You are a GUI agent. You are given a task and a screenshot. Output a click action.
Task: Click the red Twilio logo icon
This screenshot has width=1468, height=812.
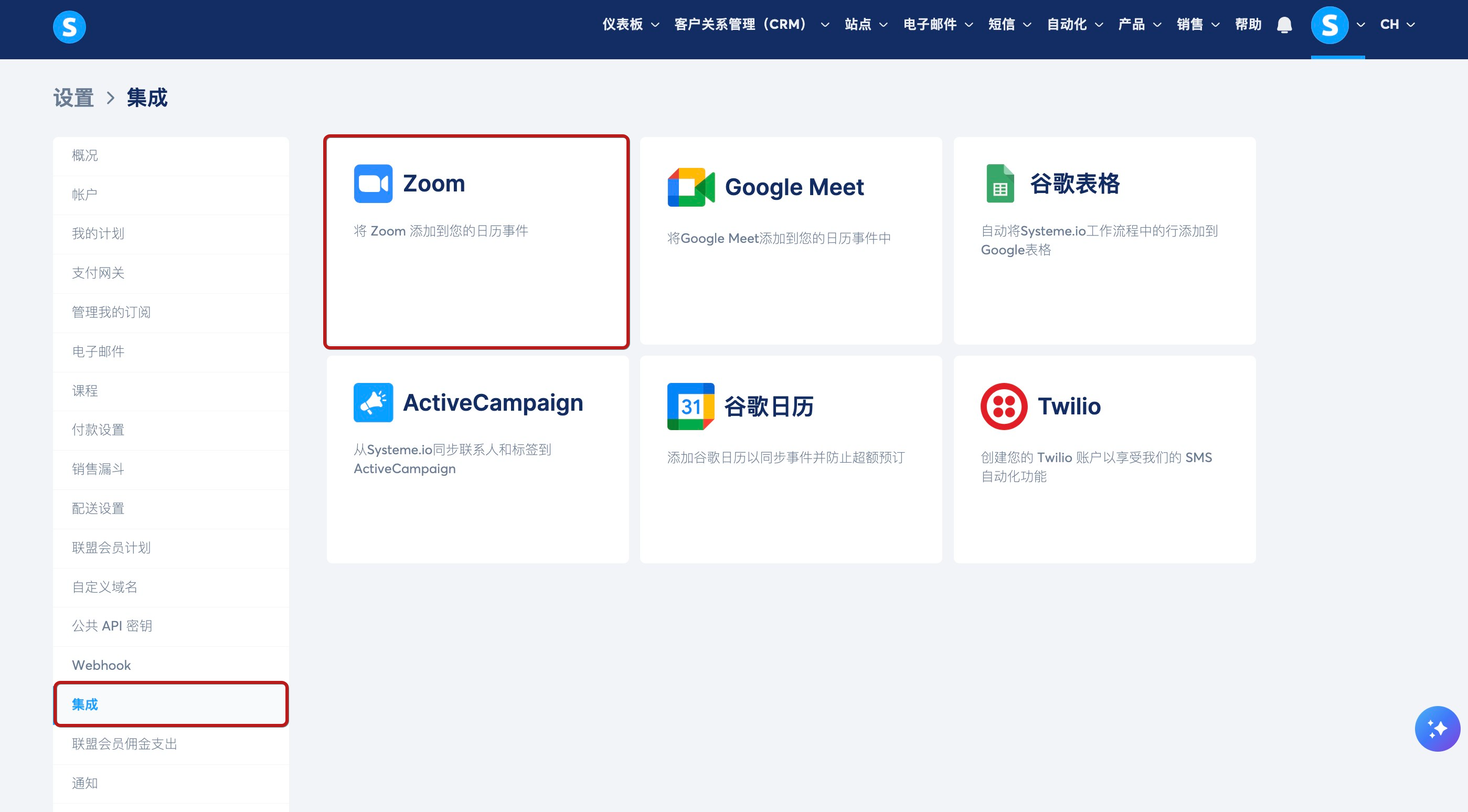(x=1004, y=407)
